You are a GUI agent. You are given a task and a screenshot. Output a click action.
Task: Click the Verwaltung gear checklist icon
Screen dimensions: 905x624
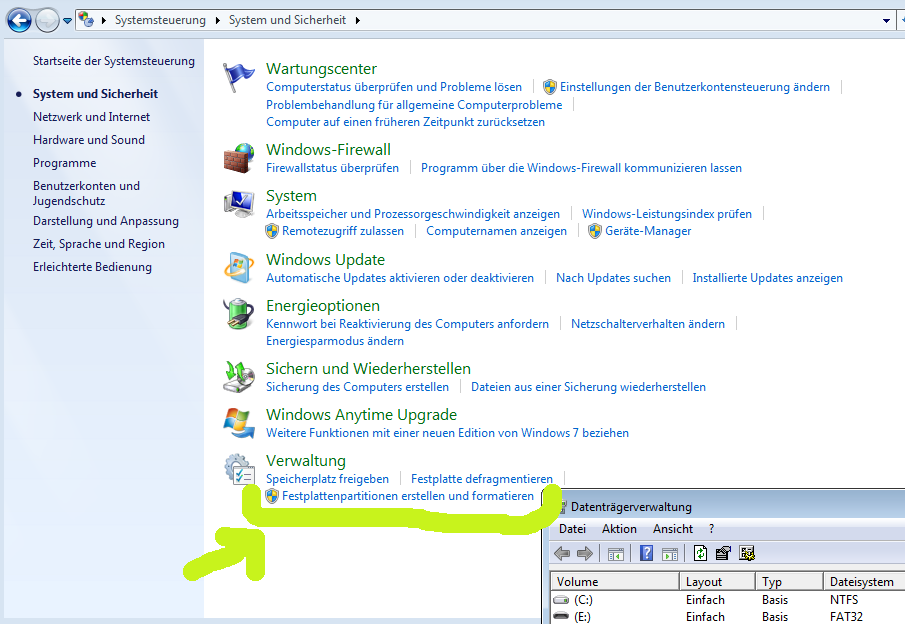238,469
